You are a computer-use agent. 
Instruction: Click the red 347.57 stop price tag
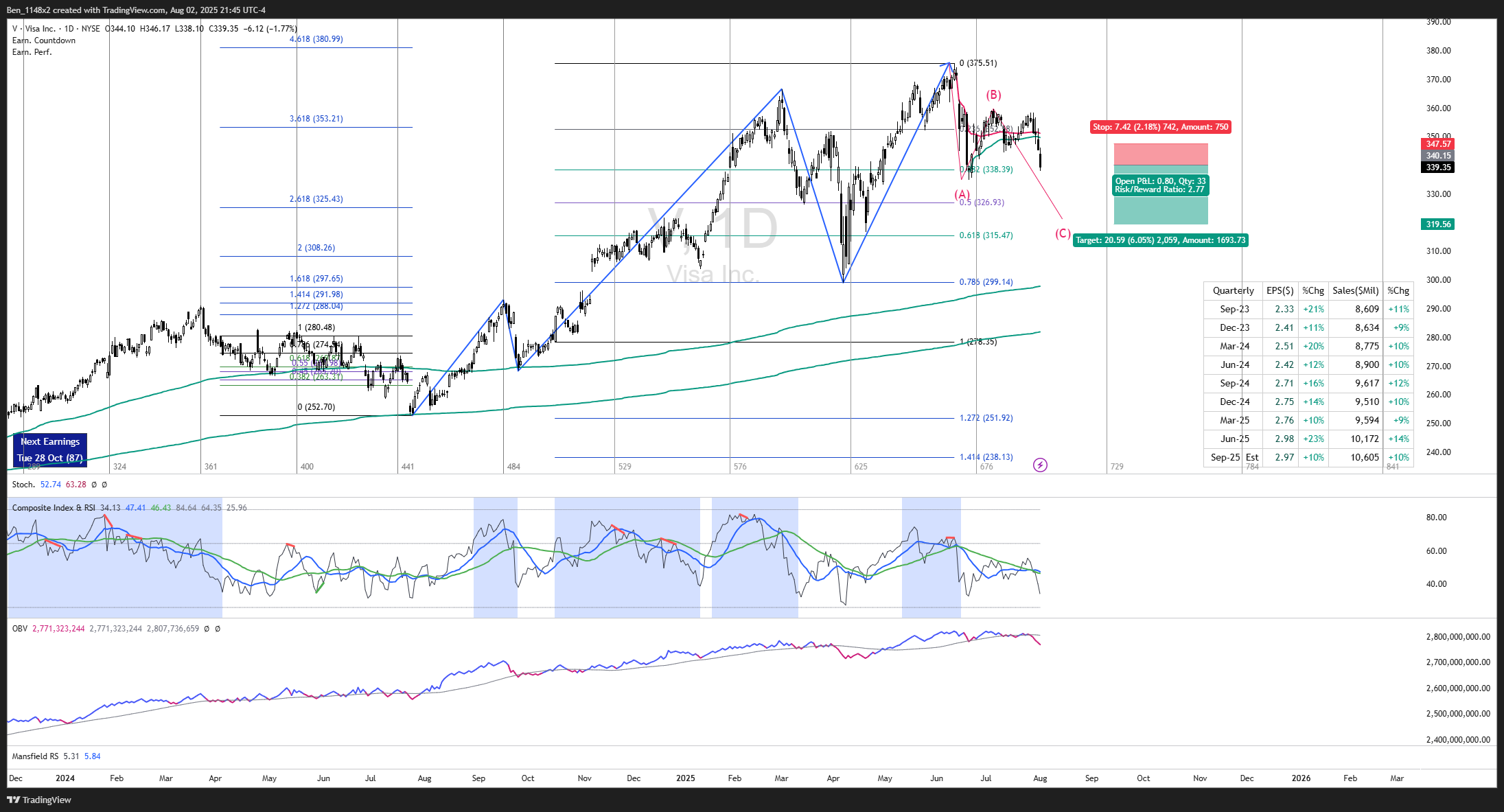click(x=1437, y=144)
